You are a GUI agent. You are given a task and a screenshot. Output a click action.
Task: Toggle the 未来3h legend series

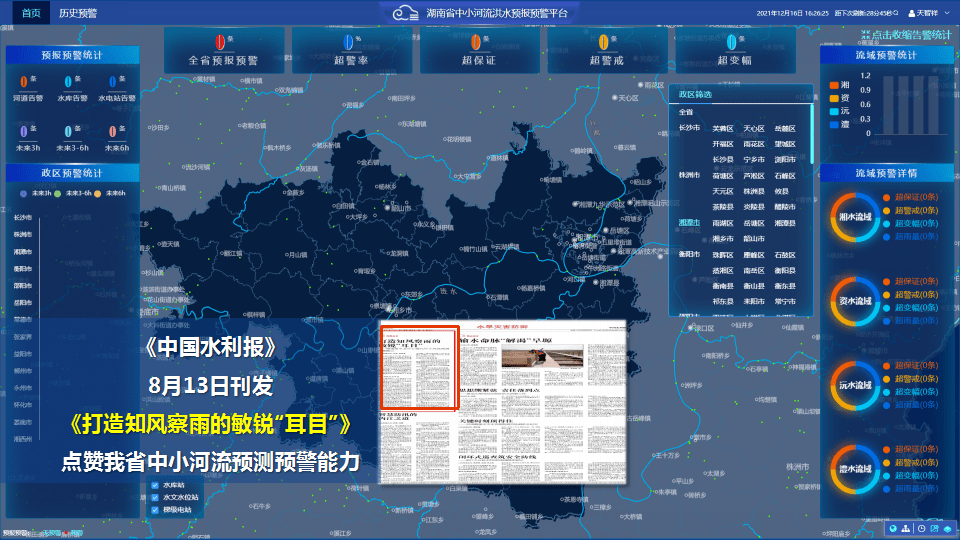36,193
